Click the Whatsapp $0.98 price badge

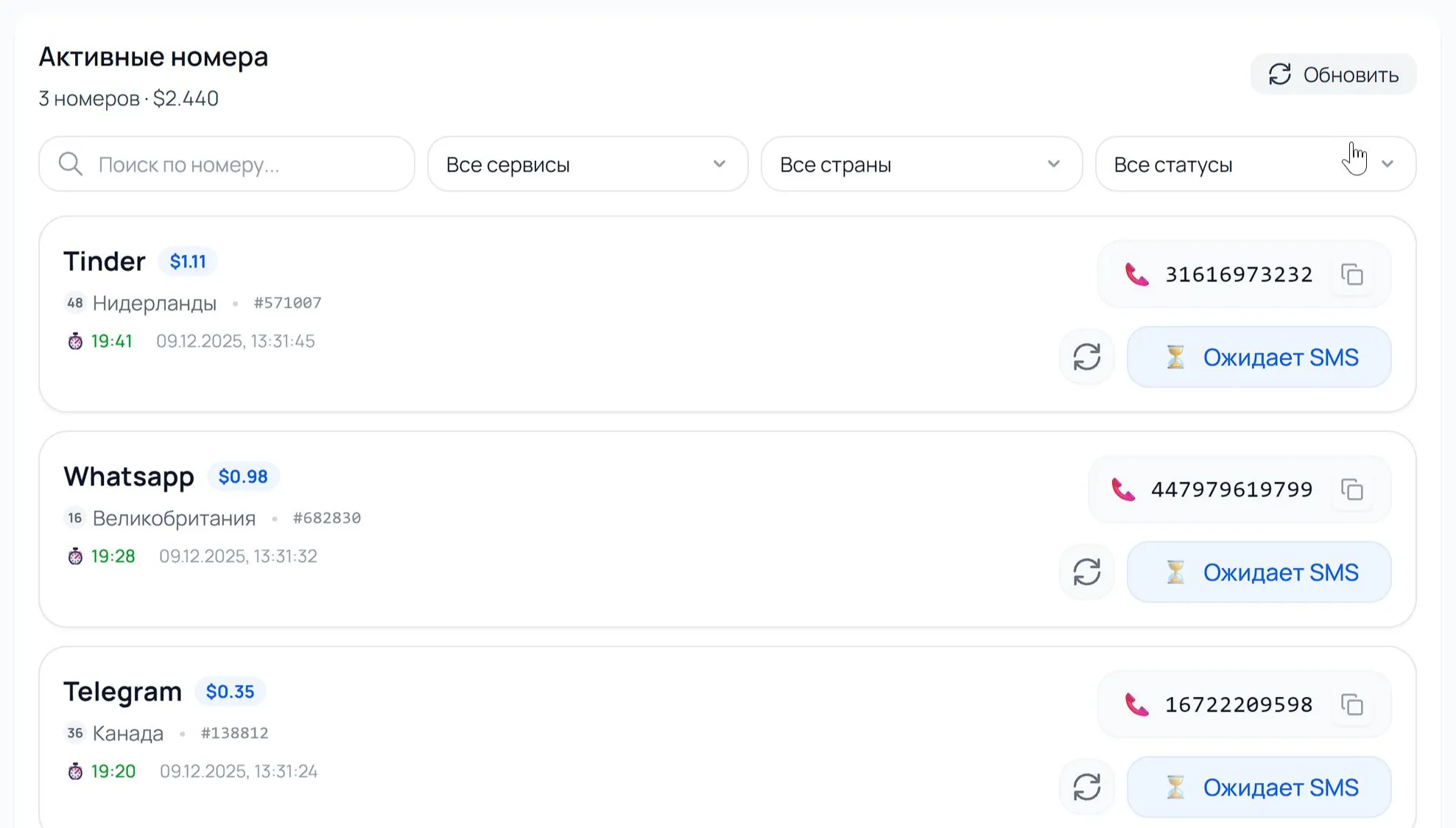click(x=242, y=477)
